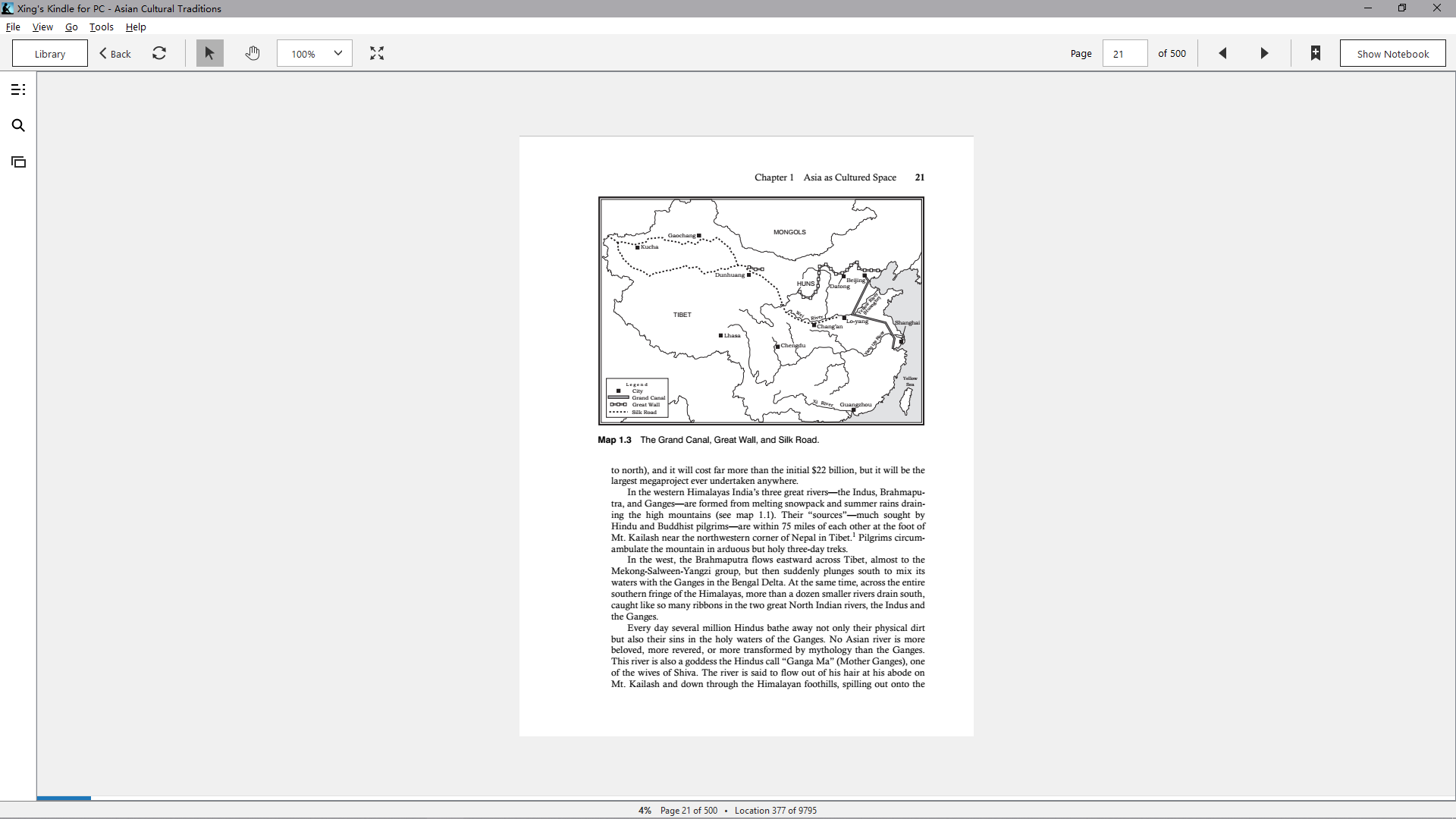Screen dimensions: 1456x819
Task: Open the Go menu
Action: point(71,27)
